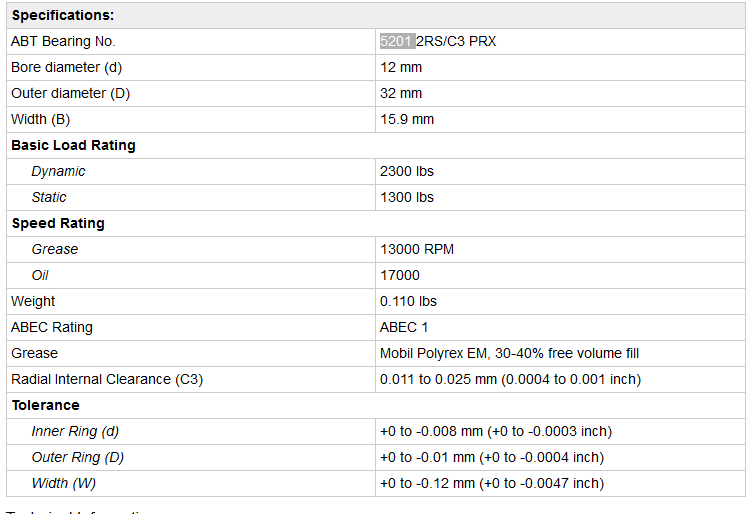753x514 pixels.
Task: Click the 32 mm outer diameter value
Action: tap(401, 93)
